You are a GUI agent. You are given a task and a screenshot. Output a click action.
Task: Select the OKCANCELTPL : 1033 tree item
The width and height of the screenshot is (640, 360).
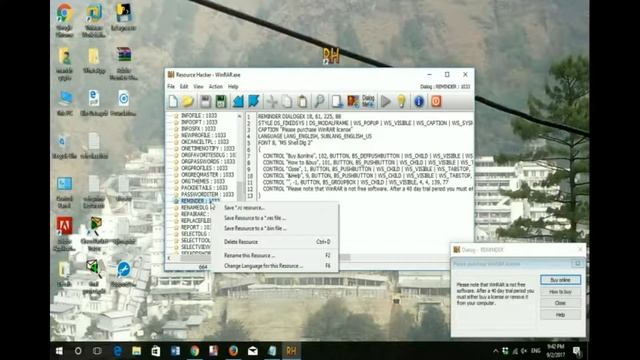(x=205, y=142)
